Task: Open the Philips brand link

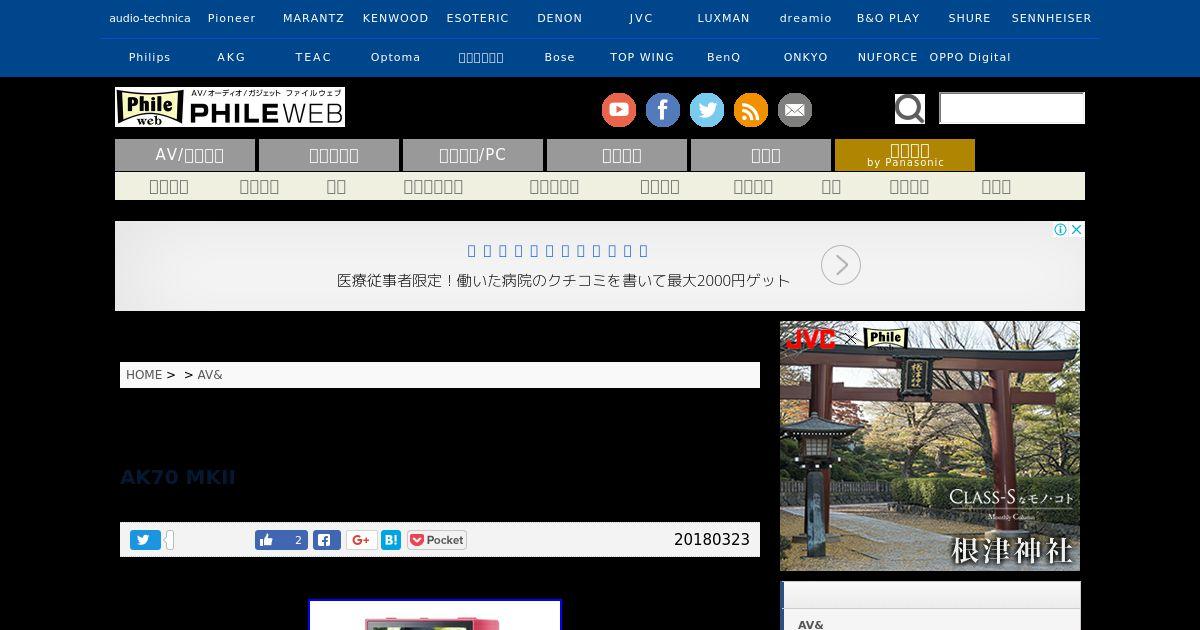Action: (150, 57)
